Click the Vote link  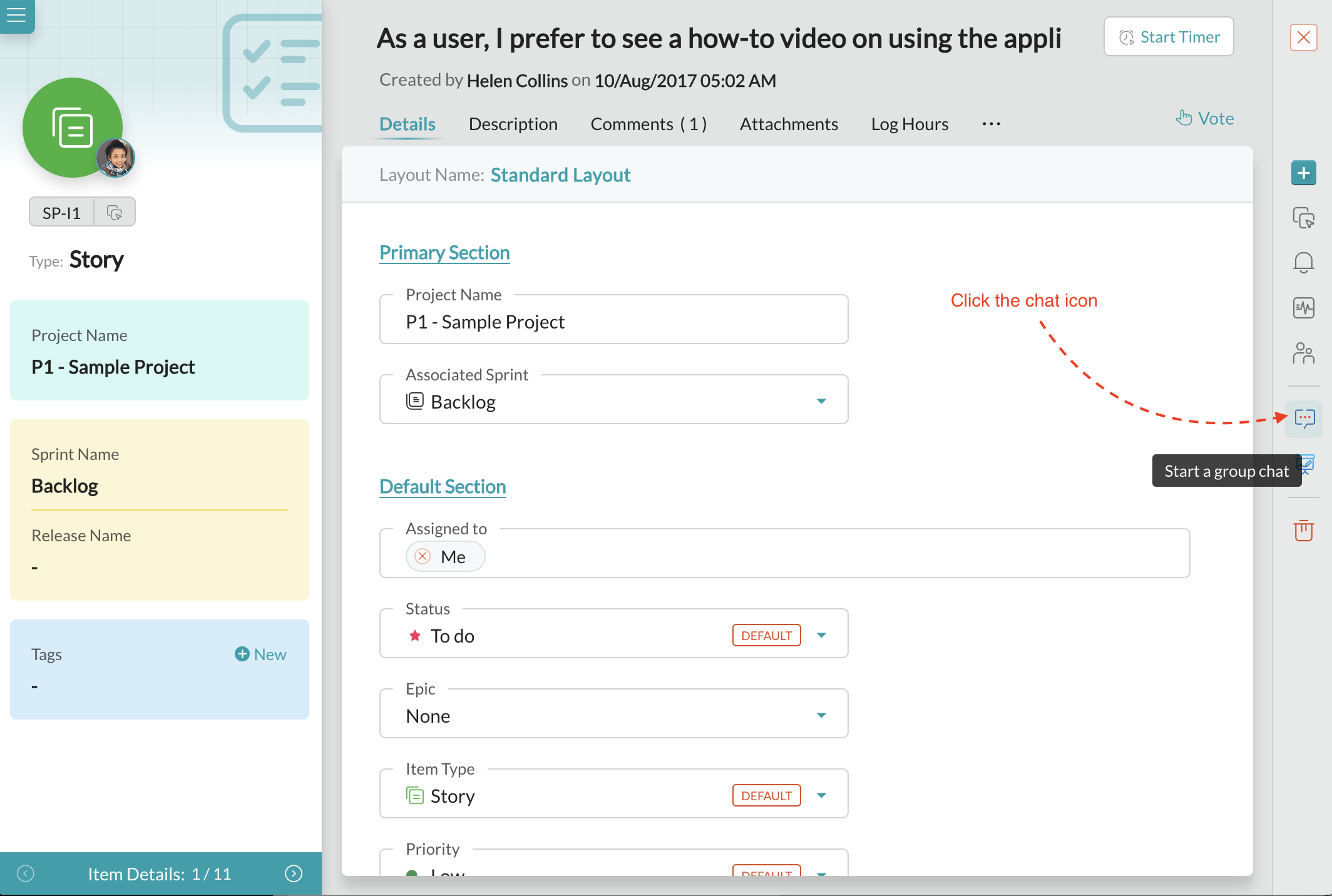1205,118
